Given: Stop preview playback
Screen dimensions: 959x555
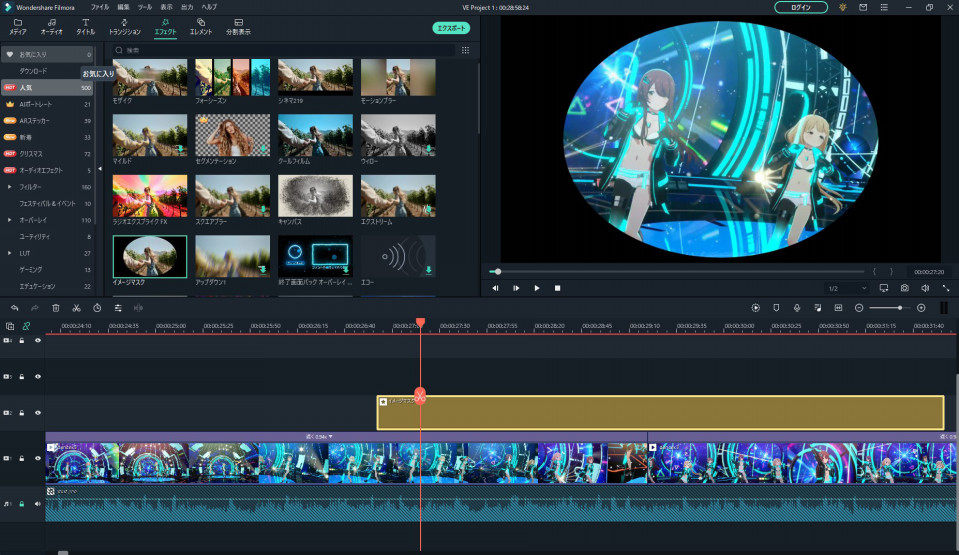Looking at the screenshot, I should (x=557, y=288).
